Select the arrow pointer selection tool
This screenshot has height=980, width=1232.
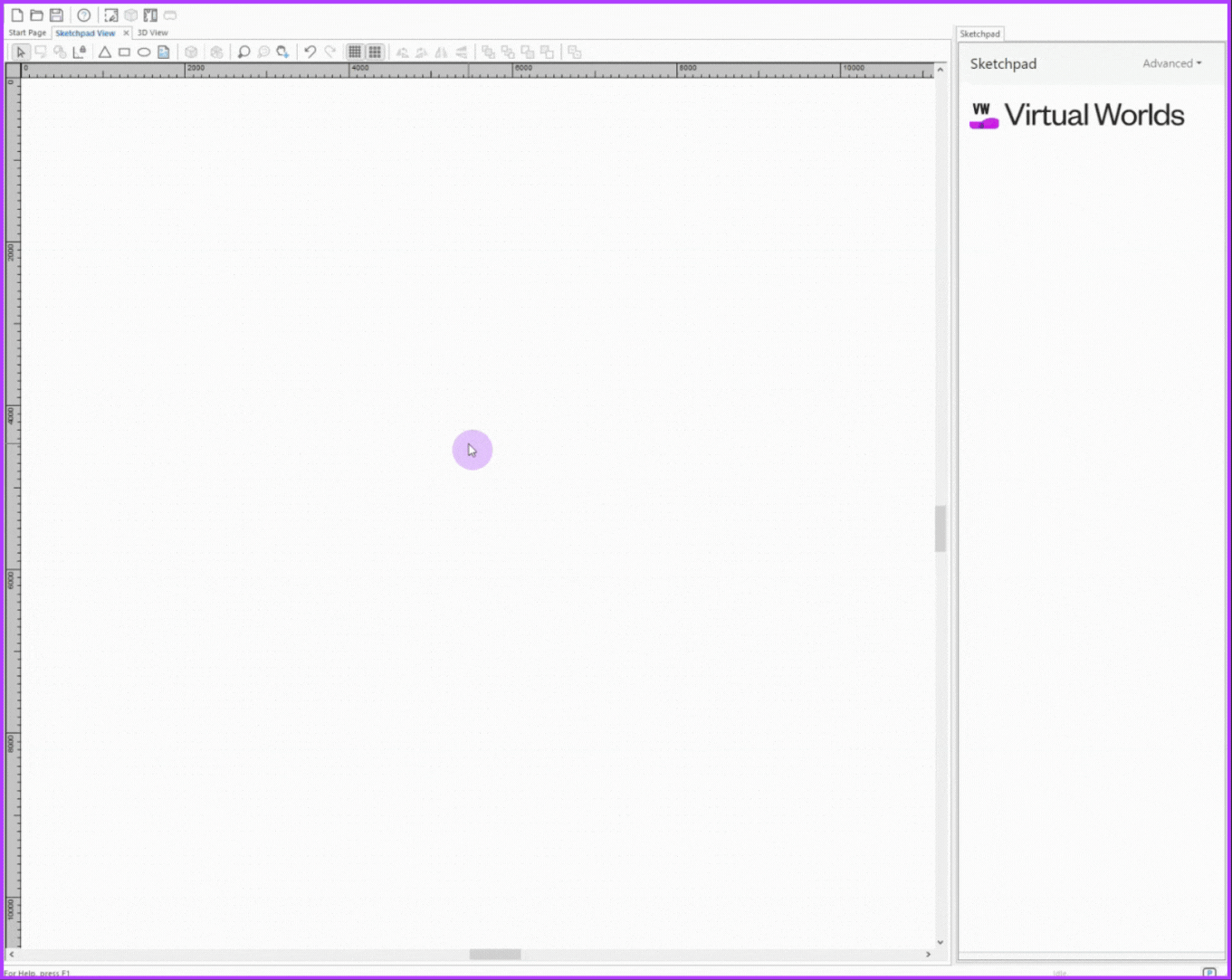pos(21,52)
